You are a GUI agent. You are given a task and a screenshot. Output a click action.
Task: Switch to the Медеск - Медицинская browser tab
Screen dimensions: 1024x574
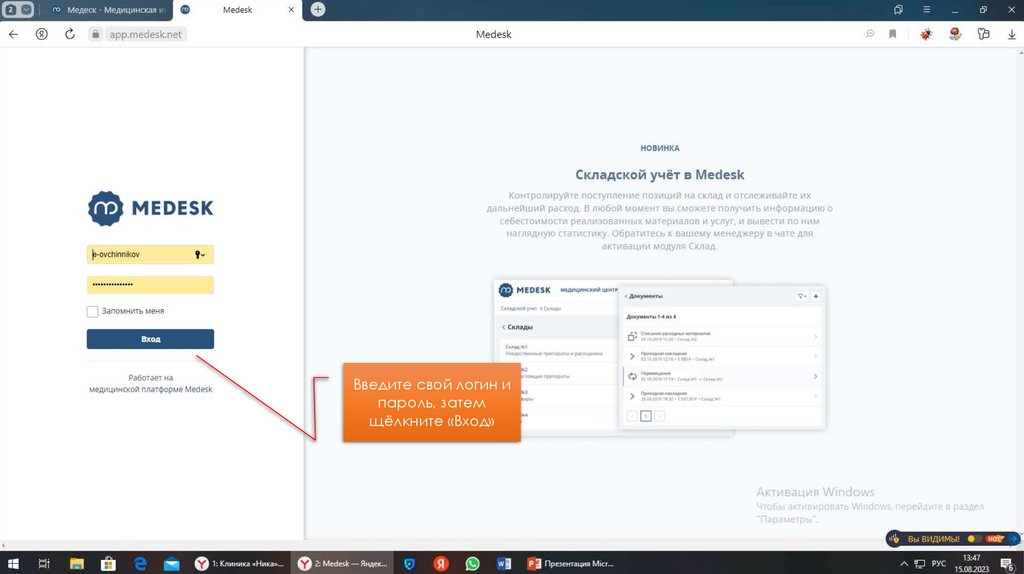tap(108, 10)
